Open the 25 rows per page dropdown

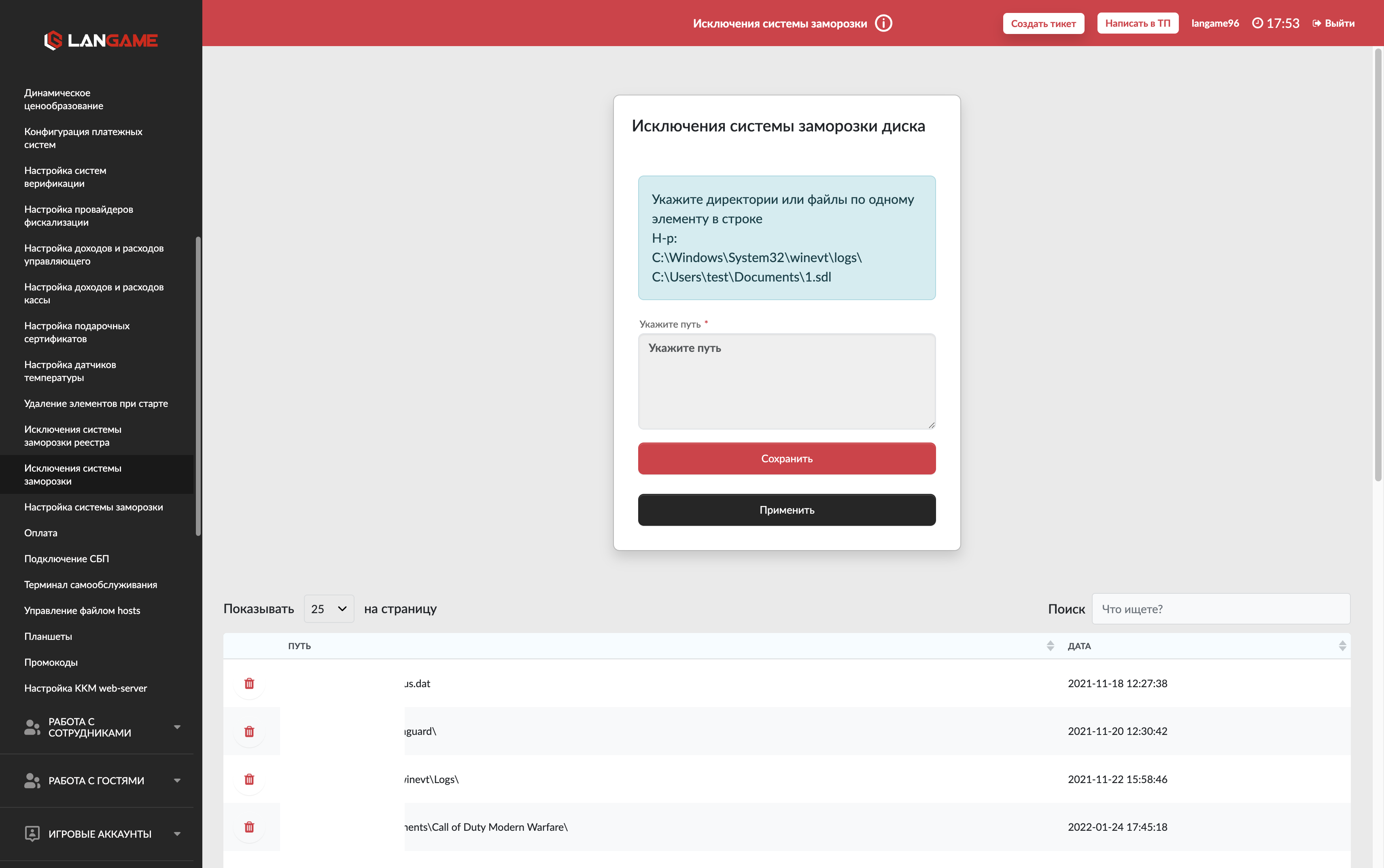329,608
